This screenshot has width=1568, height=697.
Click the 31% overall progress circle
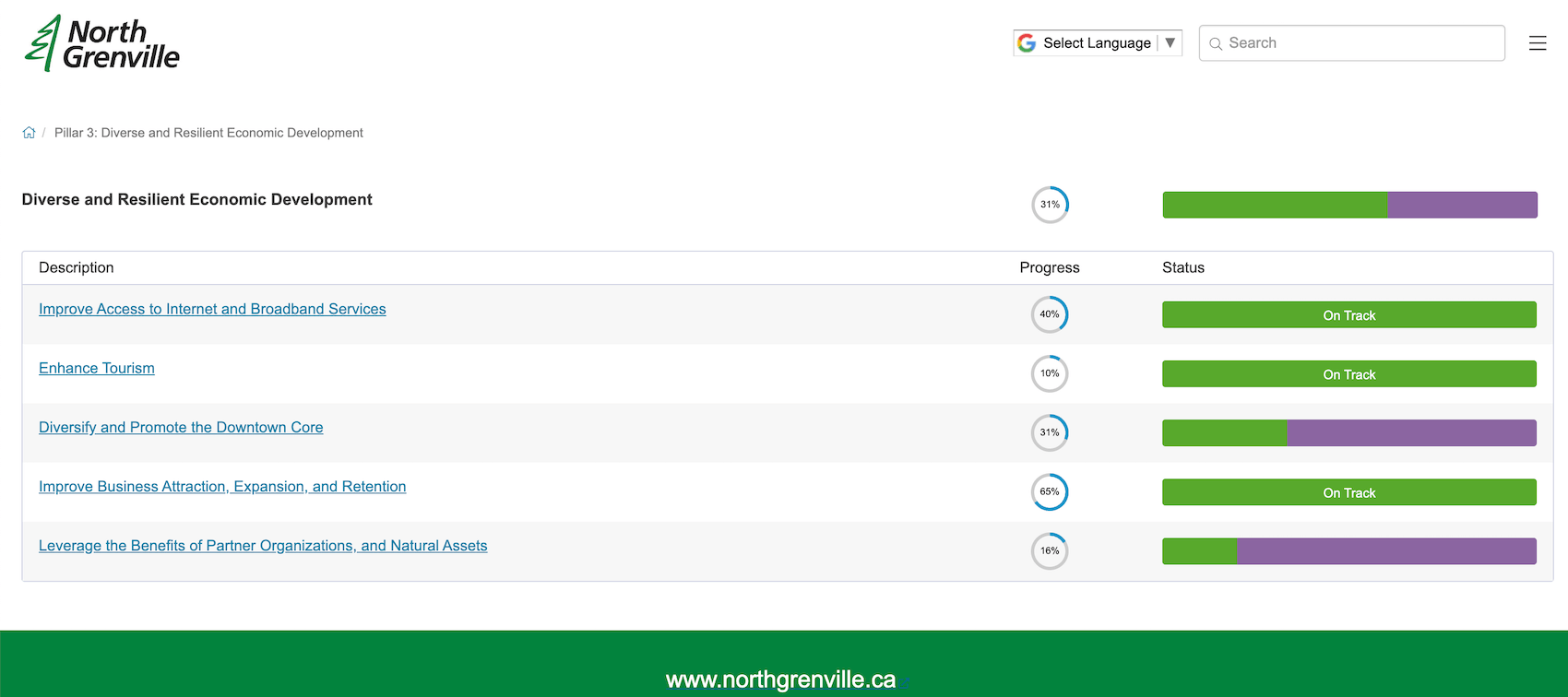tap(1050, 205)
